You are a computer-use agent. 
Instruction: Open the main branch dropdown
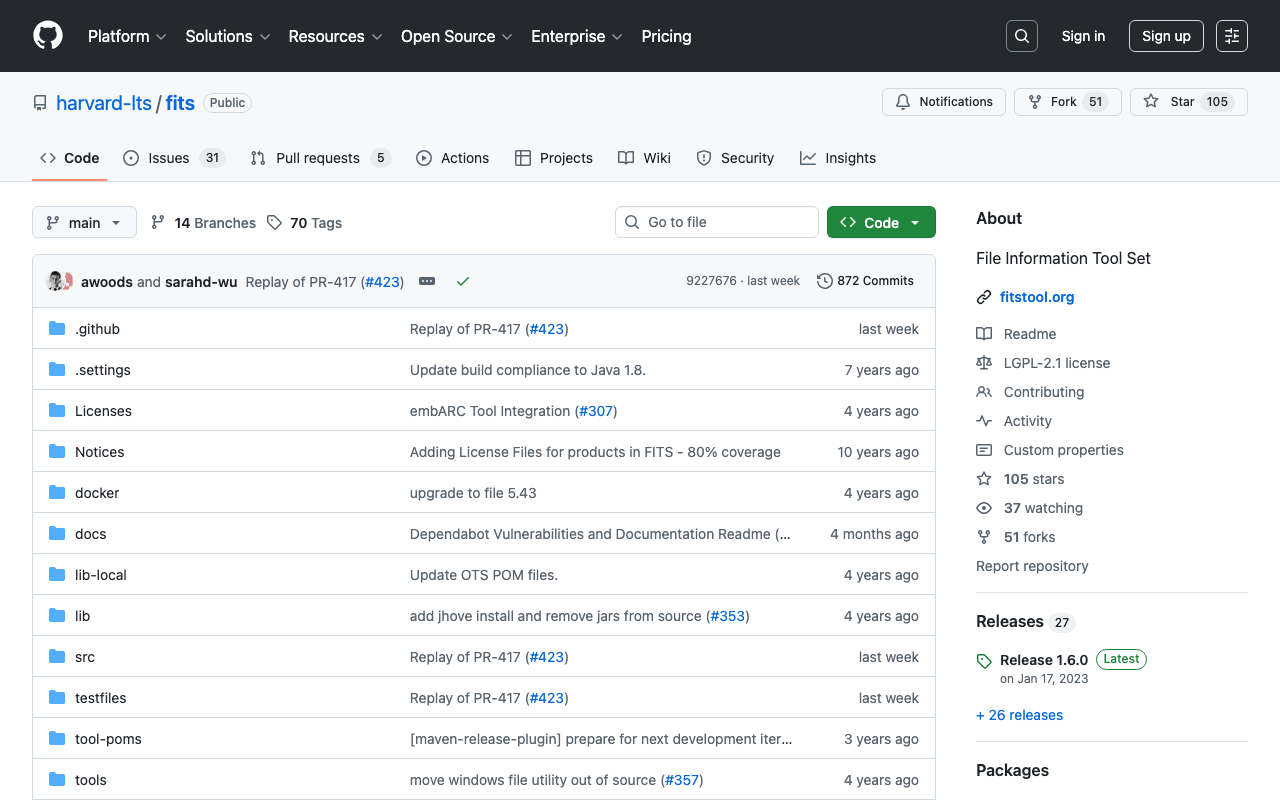click(84, 222)
